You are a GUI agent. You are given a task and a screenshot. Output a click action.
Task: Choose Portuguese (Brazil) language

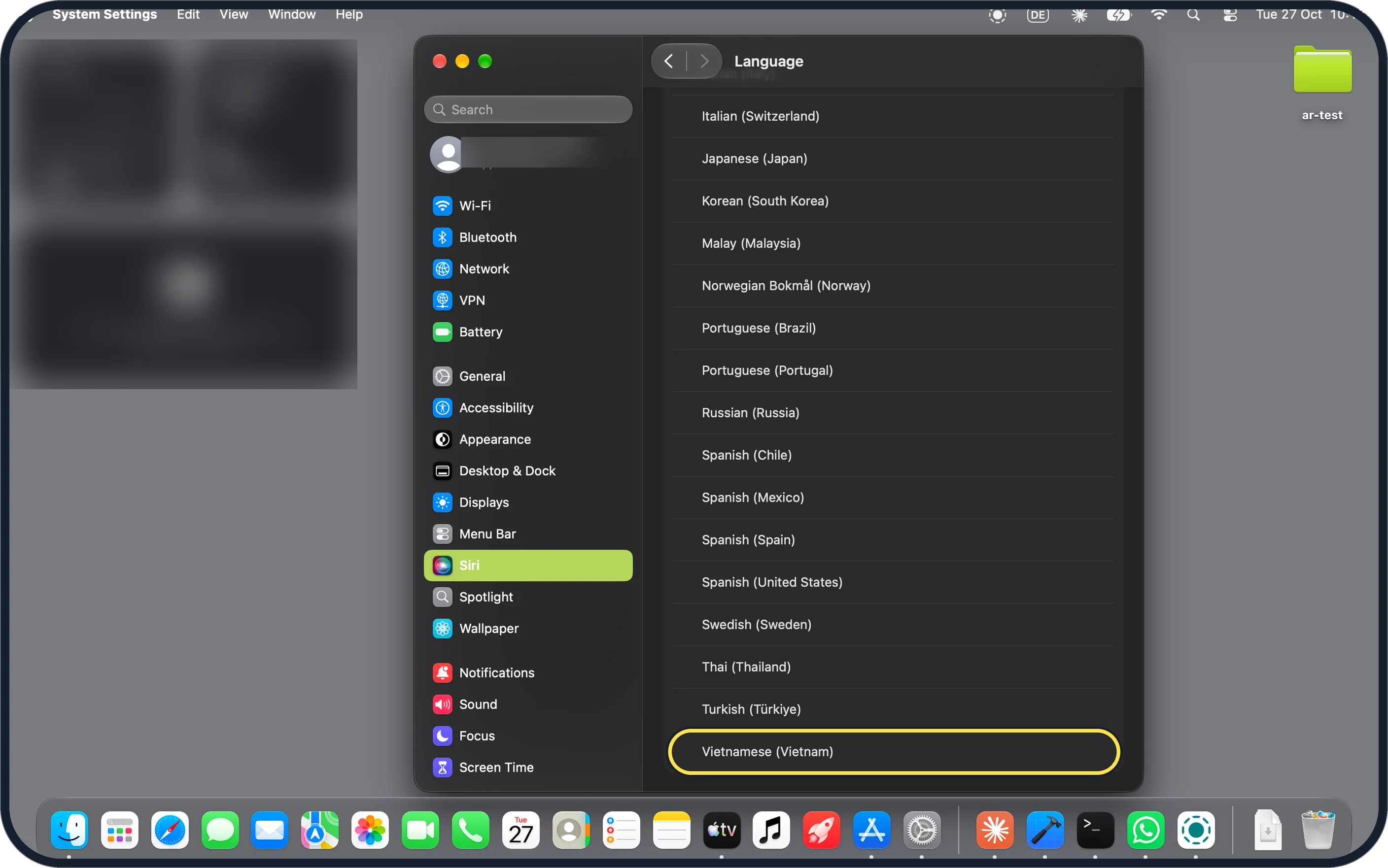(893, 328)
